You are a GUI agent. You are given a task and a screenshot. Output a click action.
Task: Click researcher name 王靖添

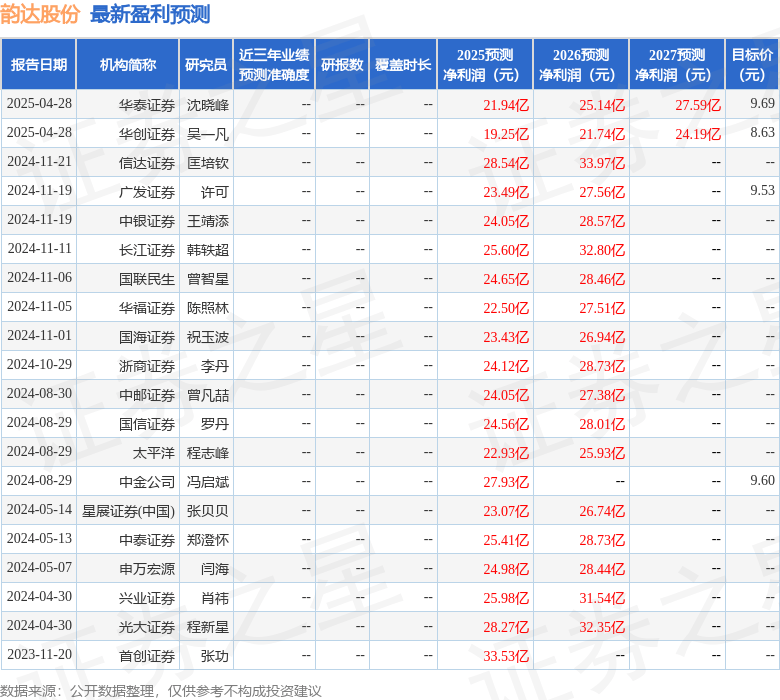click(208, 221)
